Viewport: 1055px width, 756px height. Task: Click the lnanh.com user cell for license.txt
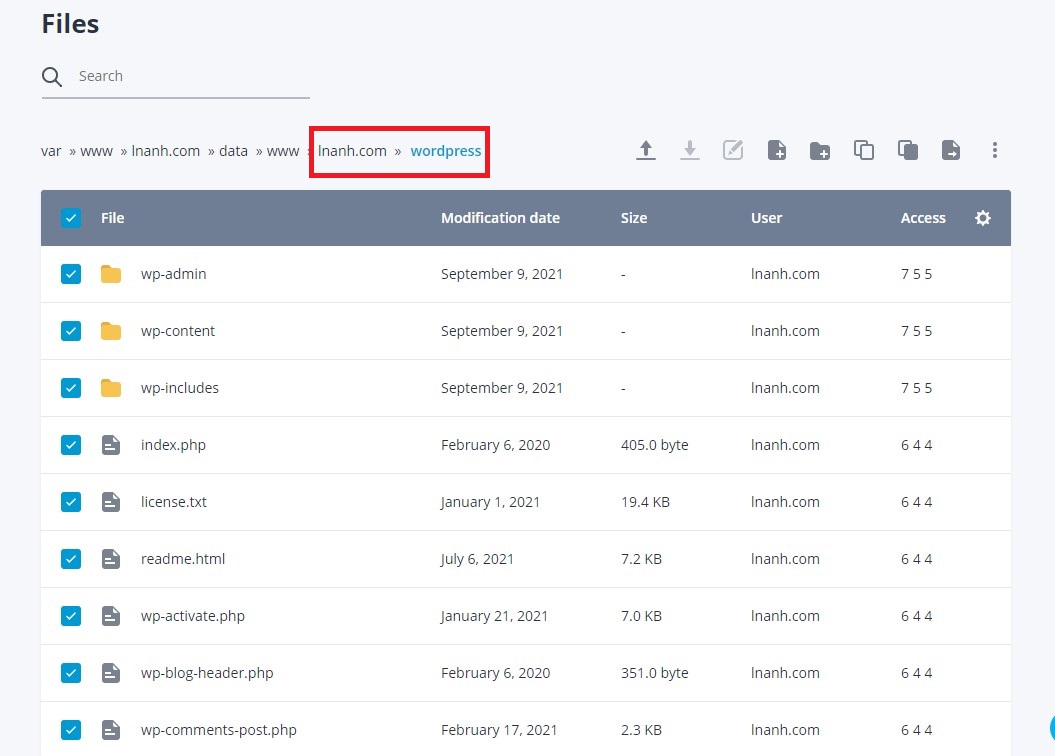point(785,502)
